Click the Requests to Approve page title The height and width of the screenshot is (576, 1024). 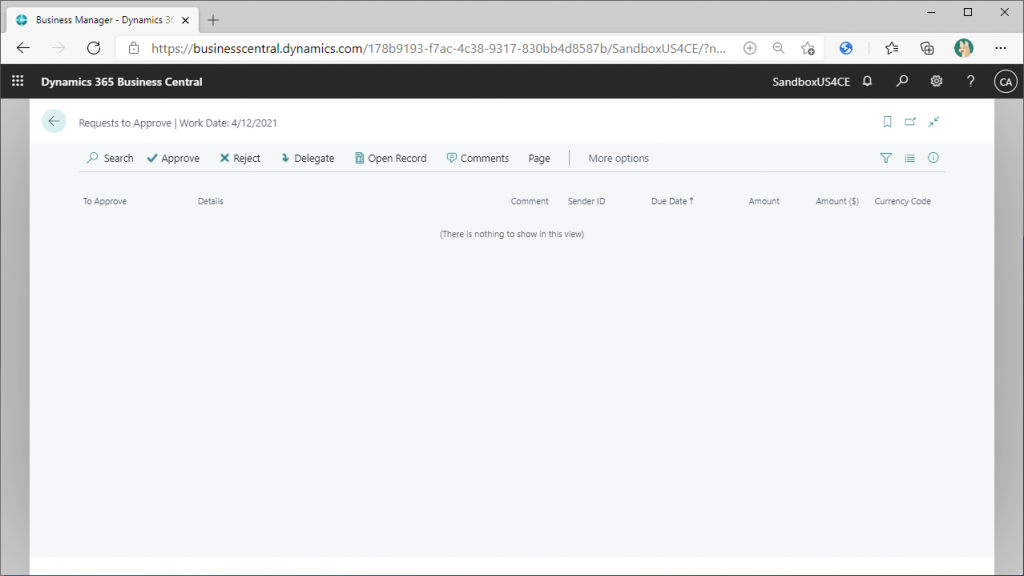point(125,123)
